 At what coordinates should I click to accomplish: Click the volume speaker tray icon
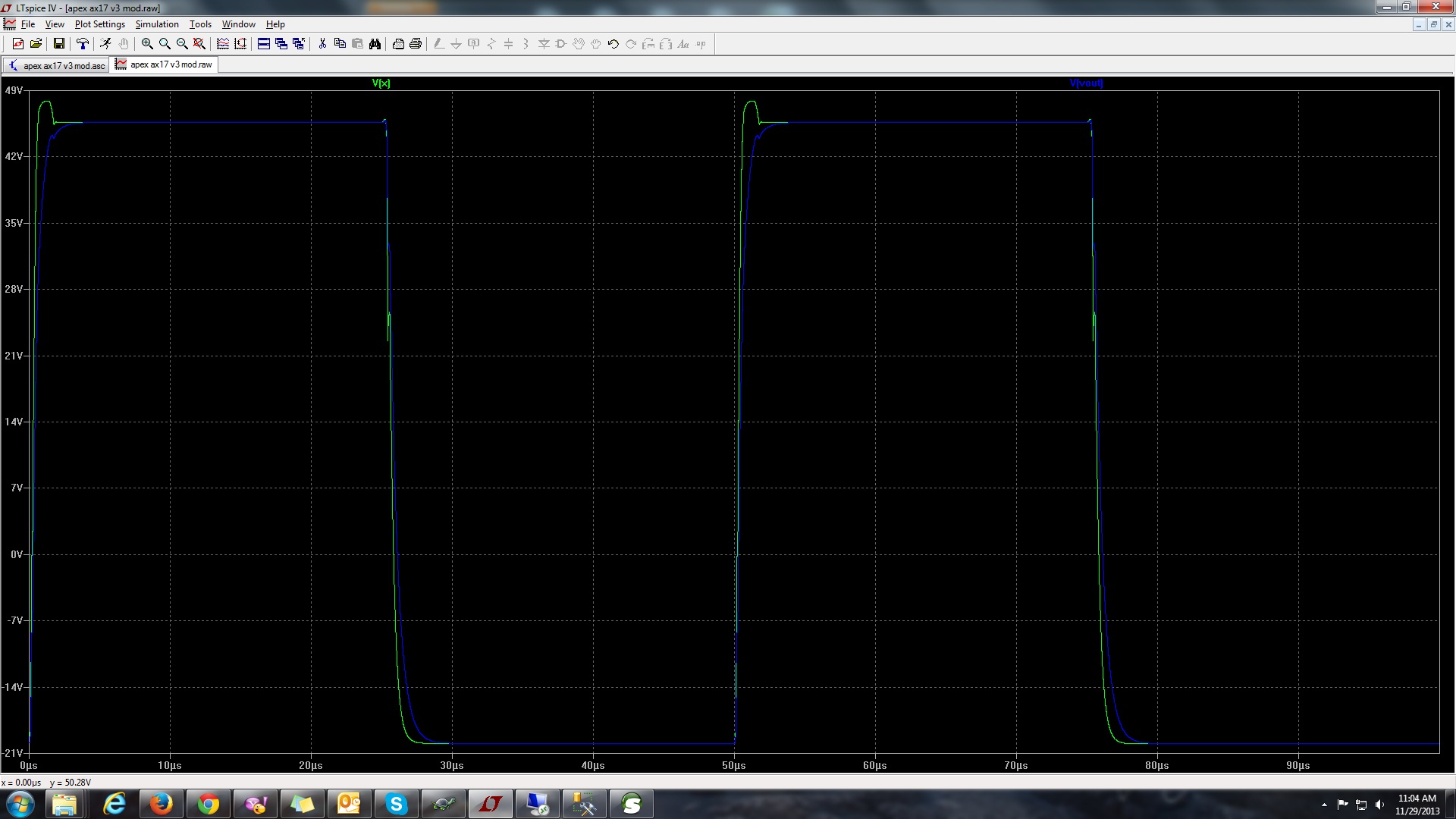pos(1379,805)
